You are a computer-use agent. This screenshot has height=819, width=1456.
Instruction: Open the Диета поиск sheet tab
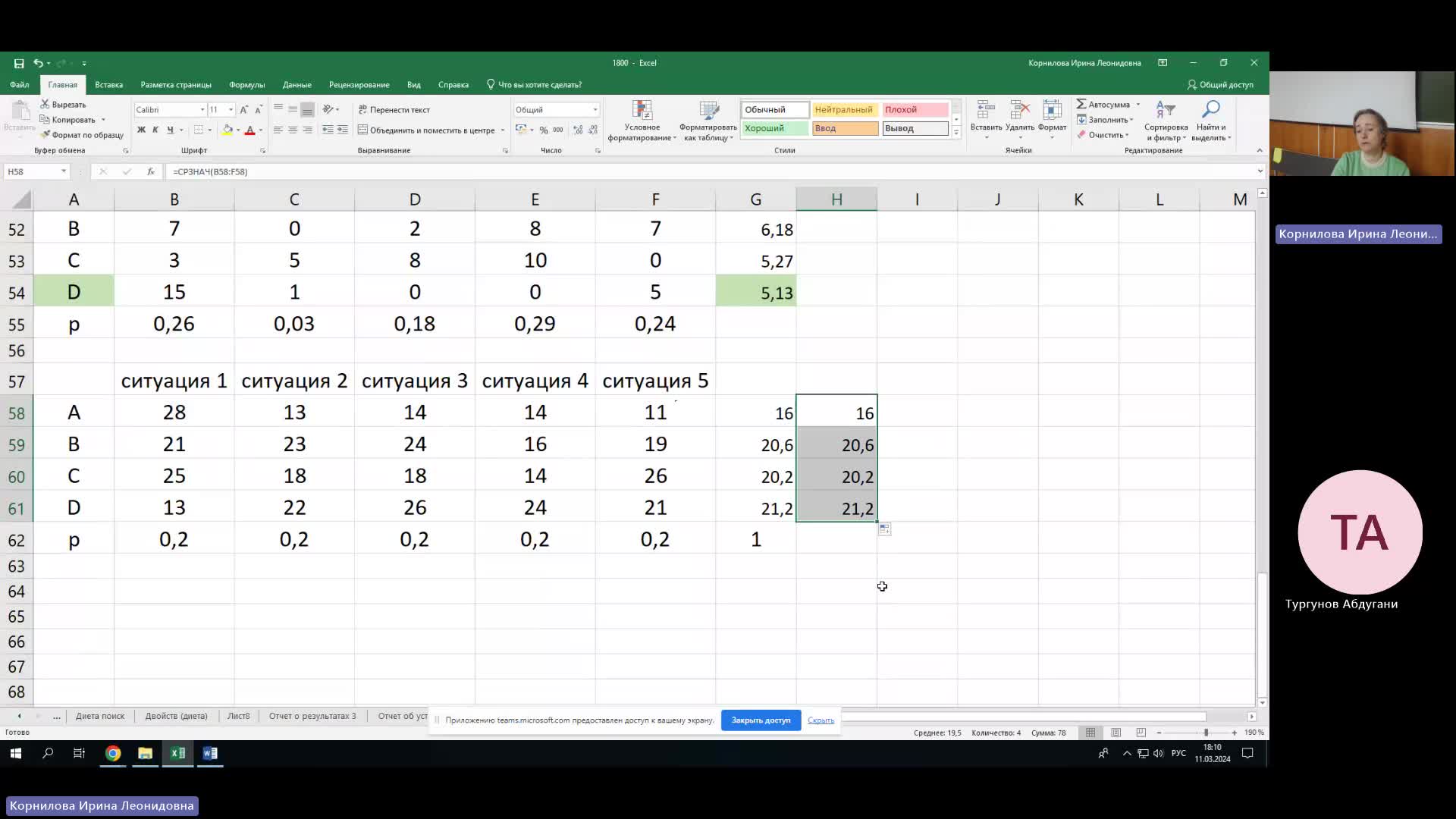click(x=100, y=716)
